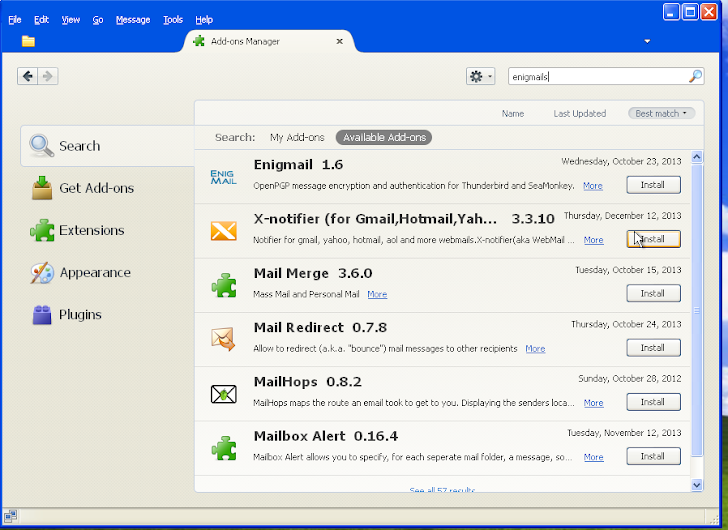Install the Mailbox Alert add-on
Screen dimensions: 728x530
pyautogui.click(x=653, y=456)
